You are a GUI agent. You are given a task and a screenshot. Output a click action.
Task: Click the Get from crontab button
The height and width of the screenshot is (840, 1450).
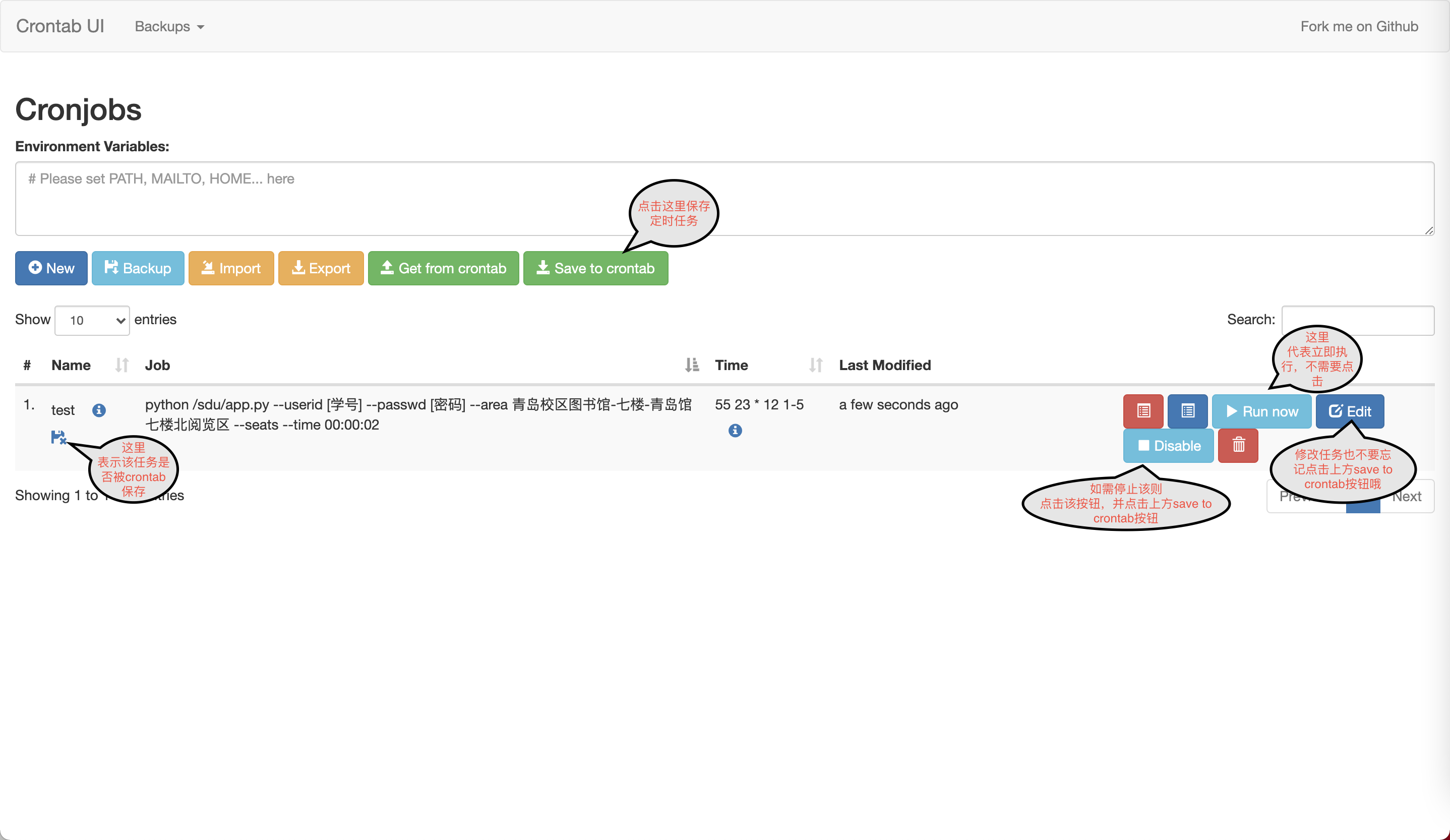[x=443, y=268]
